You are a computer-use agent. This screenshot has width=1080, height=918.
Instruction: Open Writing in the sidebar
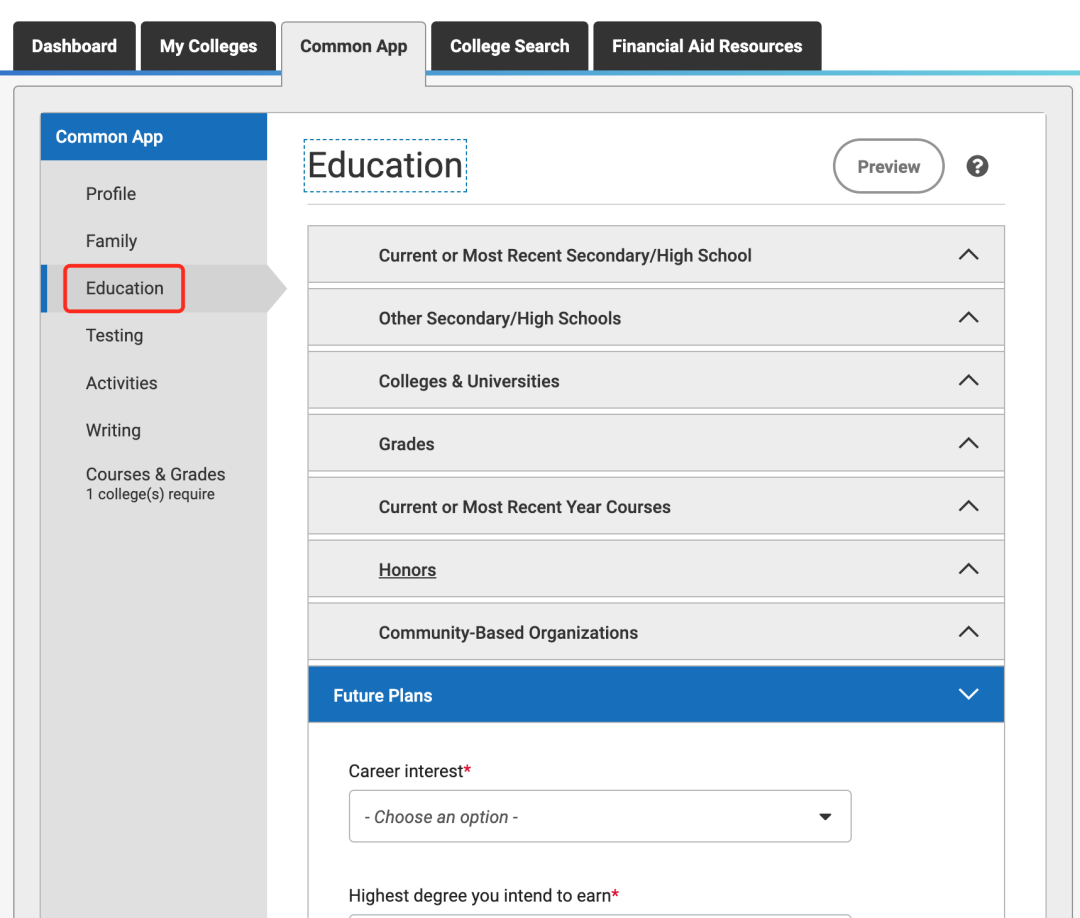pos(113,430)
